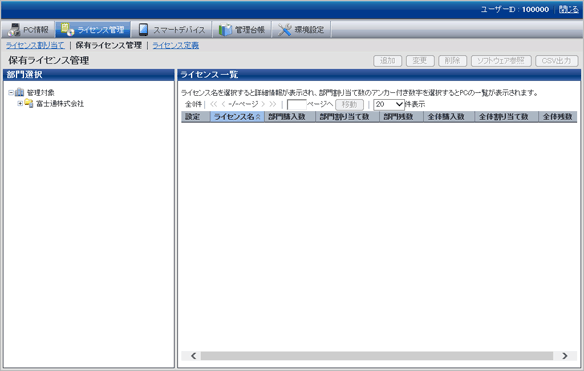Click the 管理対象 building icon

pyautogui.click(x=19, y=92)
